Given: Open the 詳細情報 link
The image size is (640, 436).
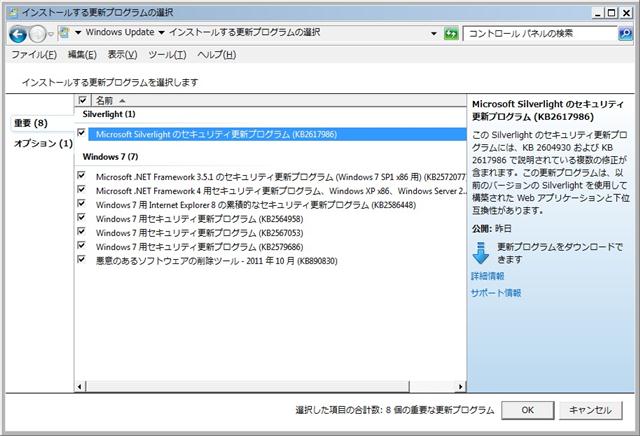Looking at the screenshot, I should [487, 276].
